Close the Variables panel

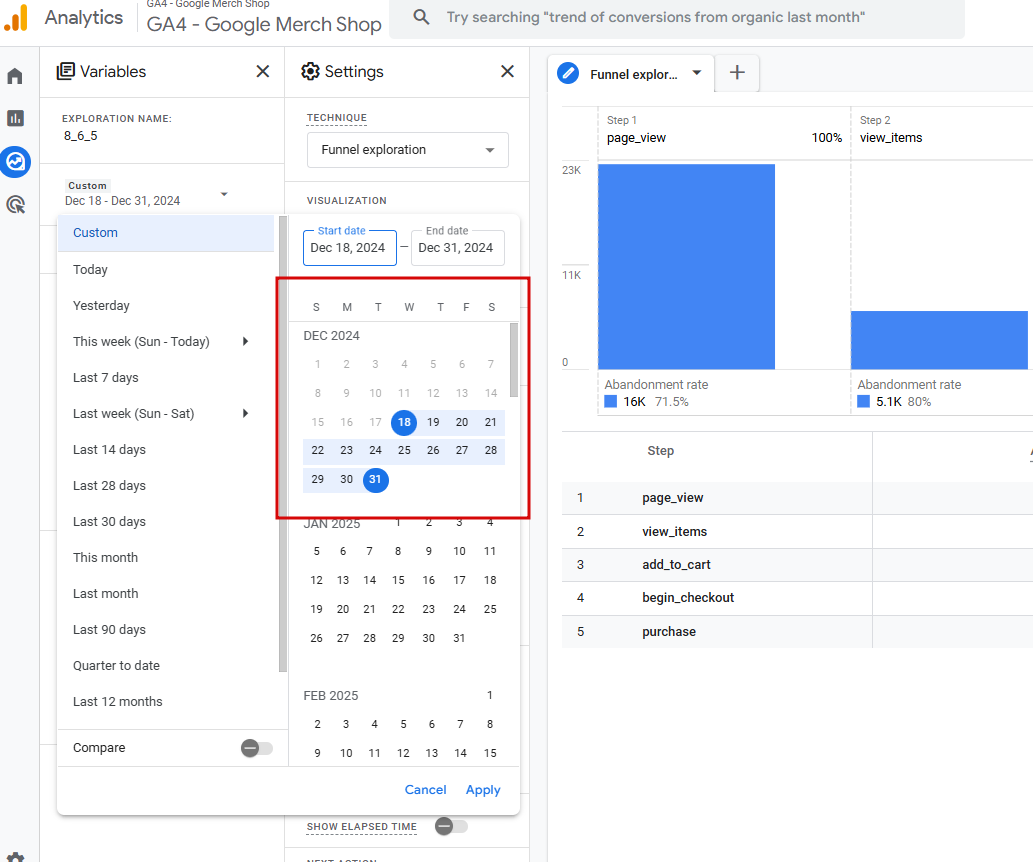(x=263, y=71)
